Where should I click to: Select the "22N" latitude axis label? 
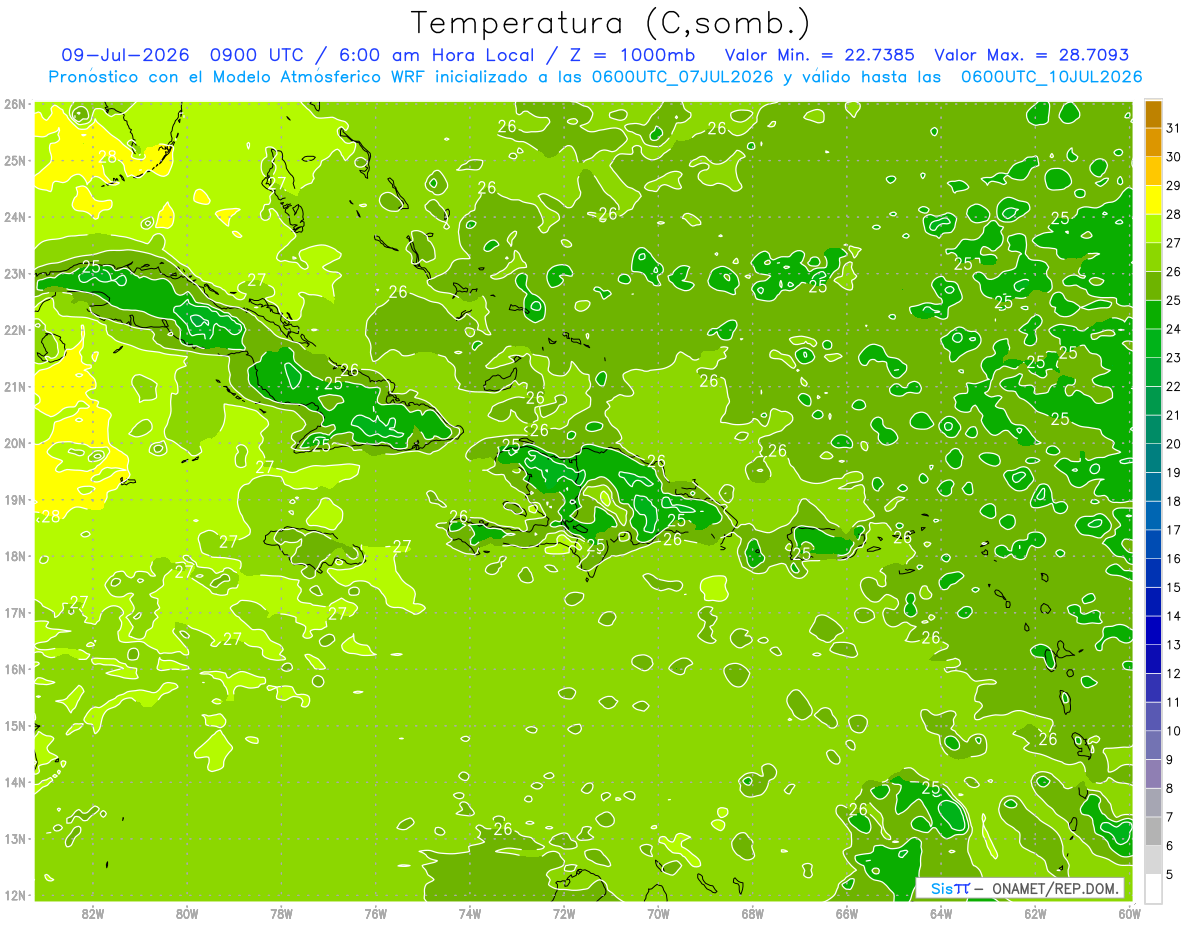pos(14,330)
